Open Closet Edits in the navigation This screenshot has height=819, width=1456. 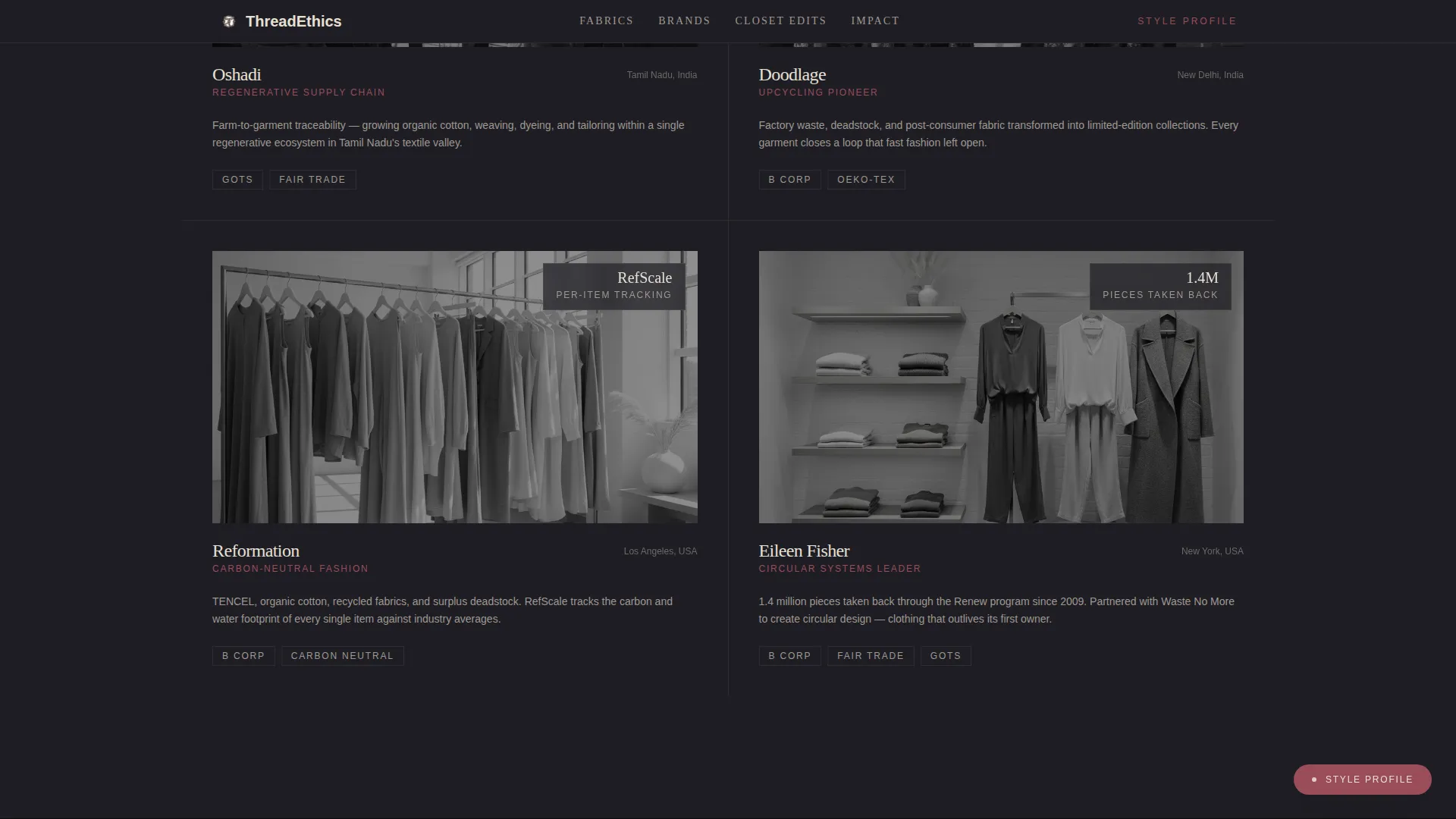pos(780,21)
